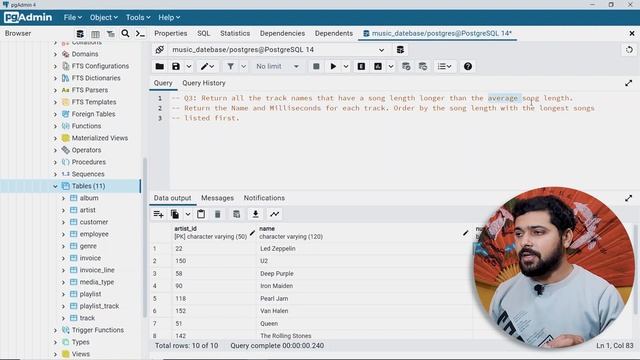Click the View Data grid icon
The image size is (640, 360).
pyautogui.click(x=95, y=33)
